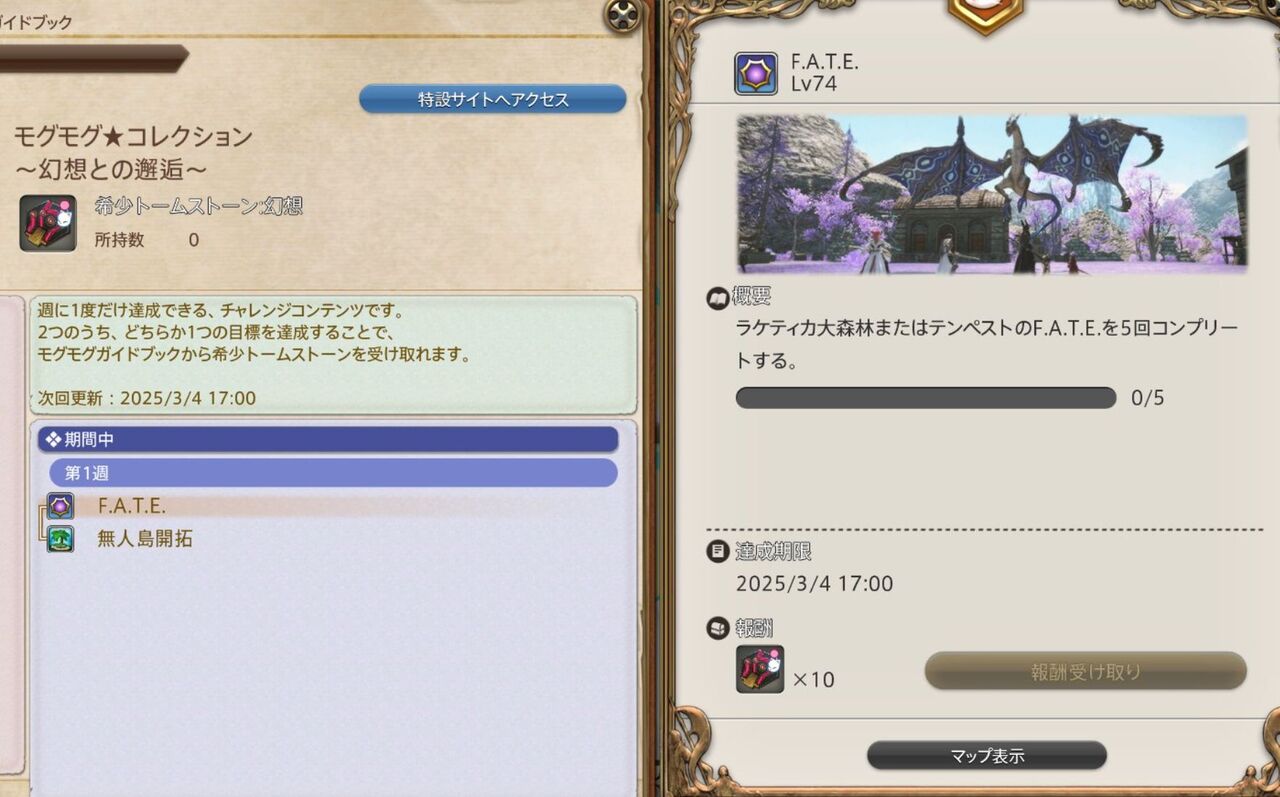Image resolution: width=1280 pixels, height=797 pixels.
Task: Click the round close emblem on the guidebook
Action: click(x=624, y=14)
